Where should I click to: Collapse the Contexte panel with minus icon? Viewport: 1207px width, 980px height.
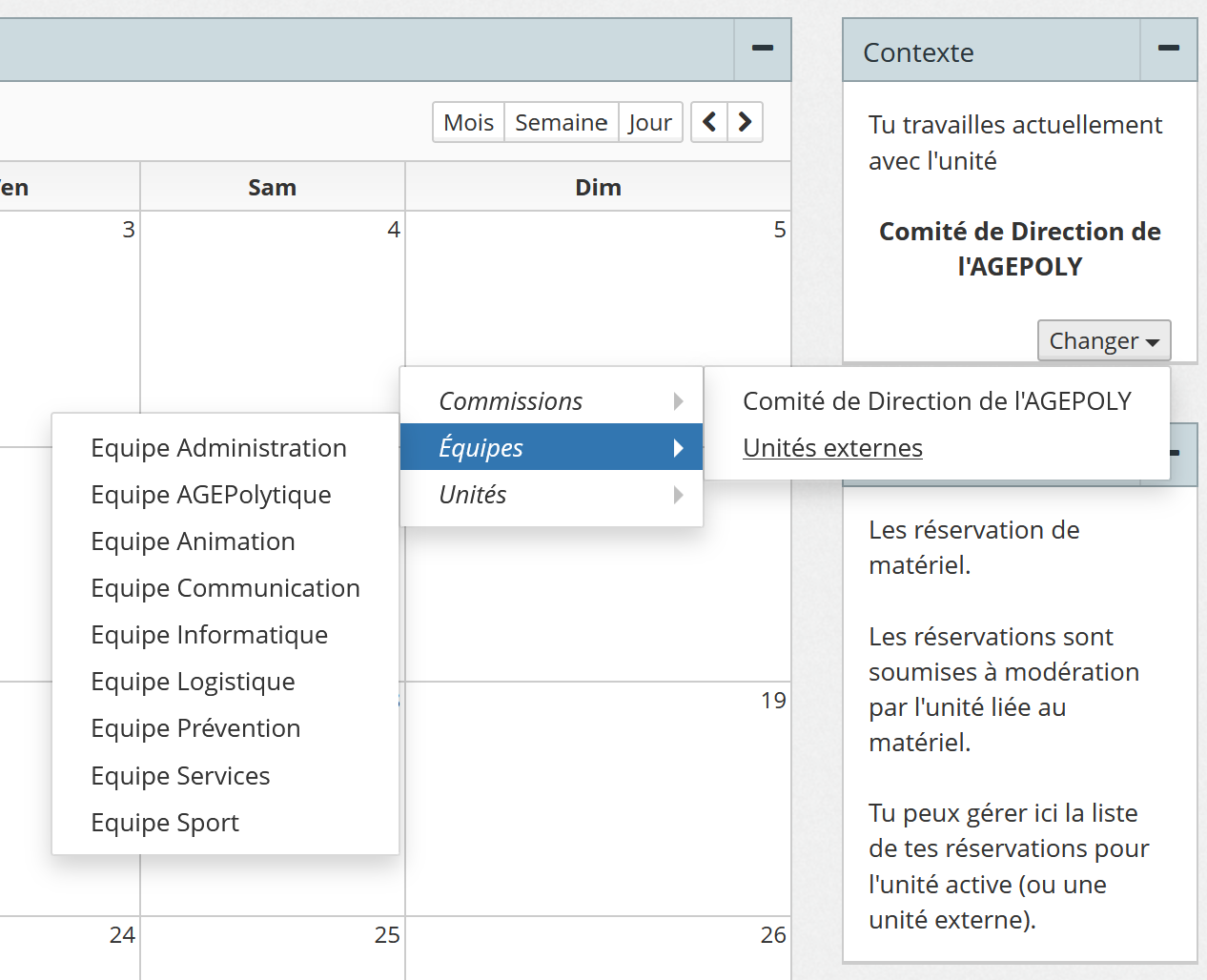[1169, 49]
